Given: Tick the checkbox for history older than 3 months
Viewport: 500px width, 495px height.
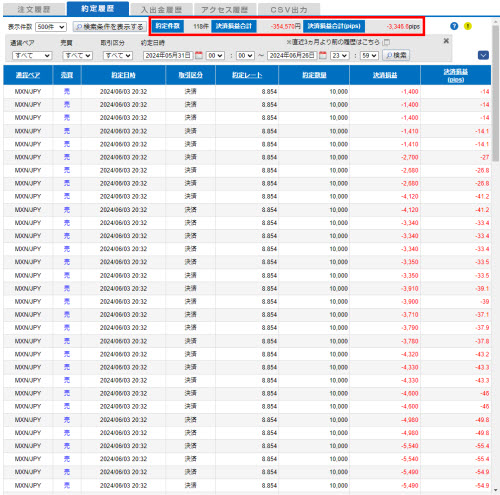Looking at the screenshot, I should tap(386, 42).
